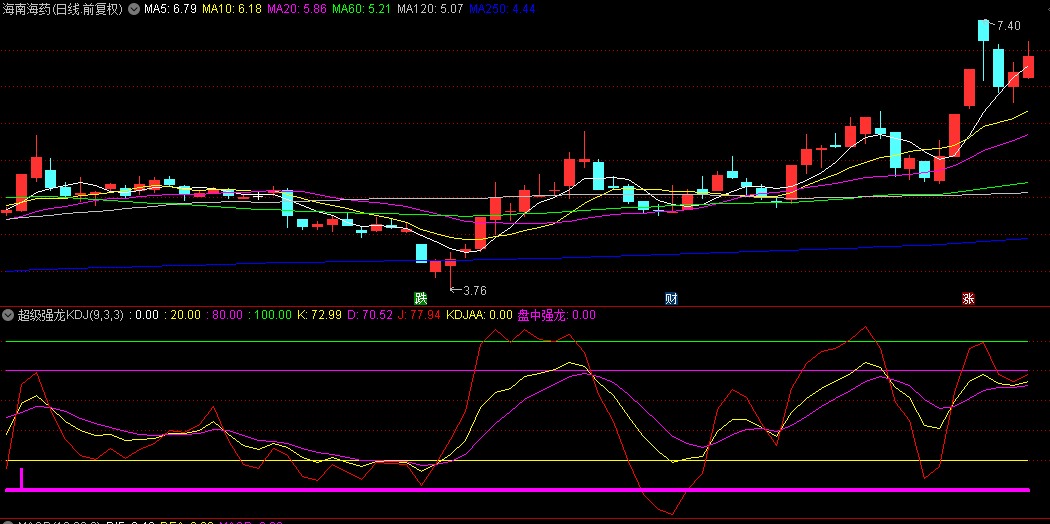1050x524 pixels.
Task: Click the 3.76 low price annotation
Action: (473, 290)
